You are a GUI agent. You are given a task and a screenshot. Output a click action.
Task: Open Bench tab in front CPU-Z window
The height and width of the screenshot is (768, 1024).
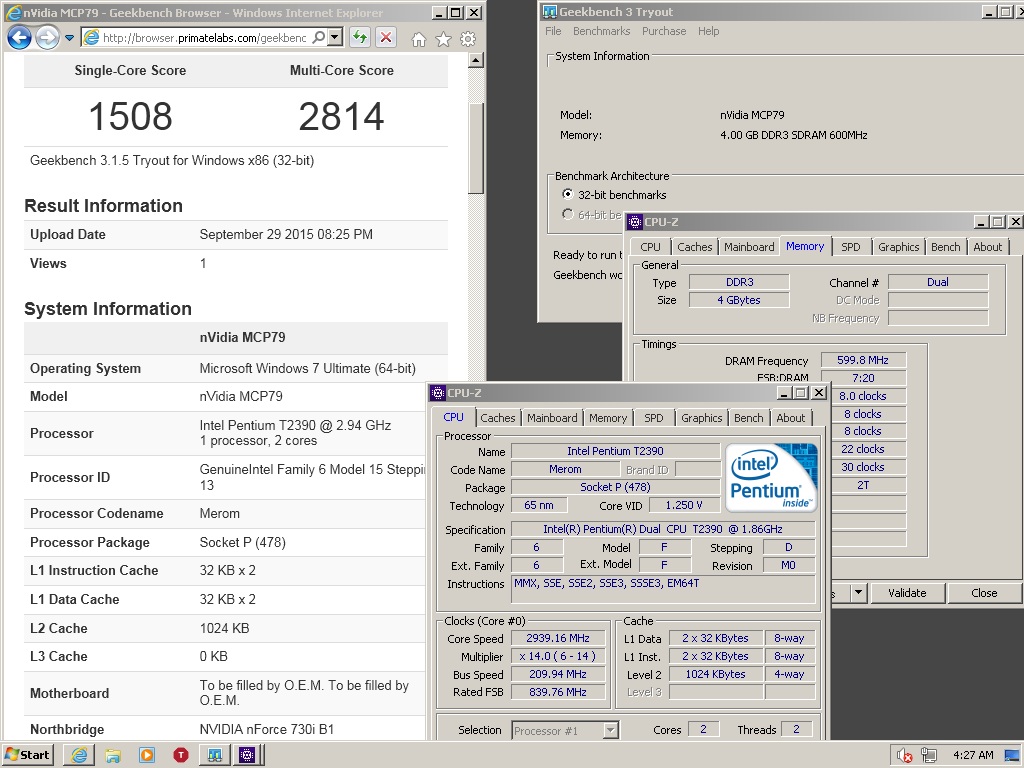pos(748,419)
